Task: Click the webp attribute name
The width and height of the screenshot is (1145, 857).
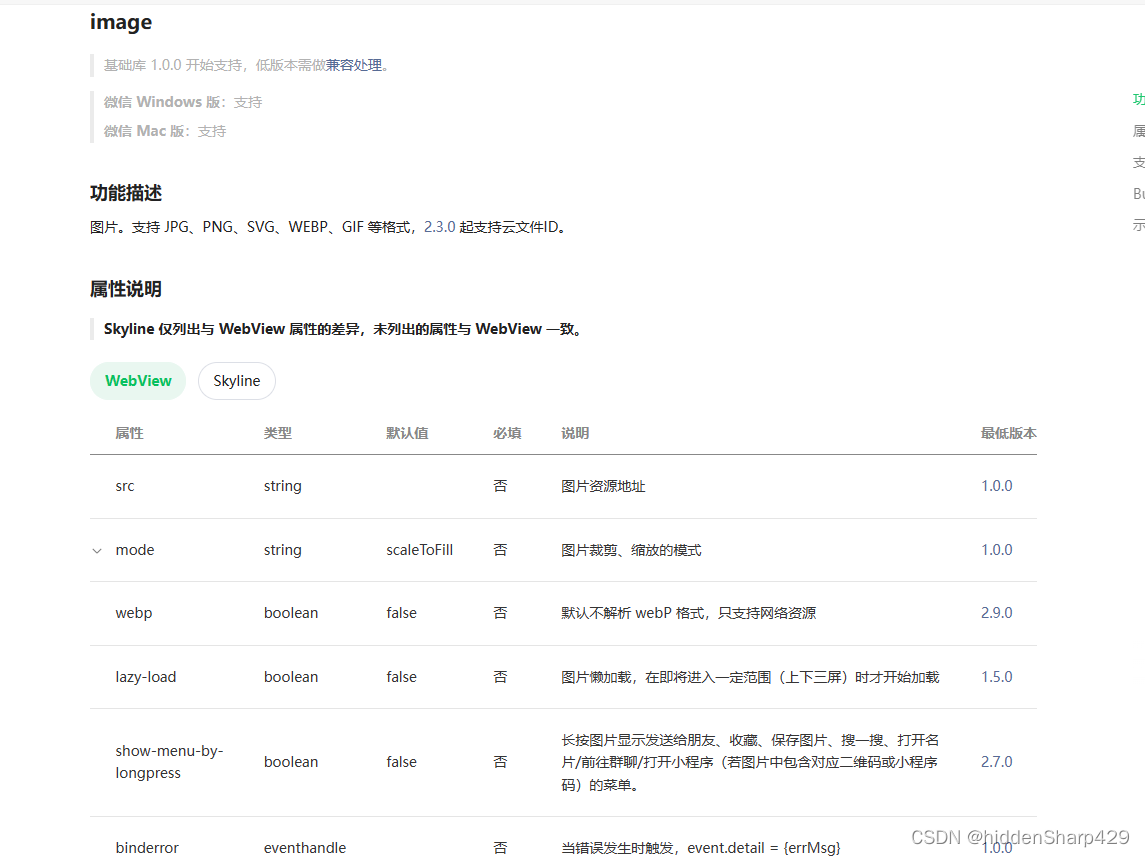Action: [x=133, y=612]
